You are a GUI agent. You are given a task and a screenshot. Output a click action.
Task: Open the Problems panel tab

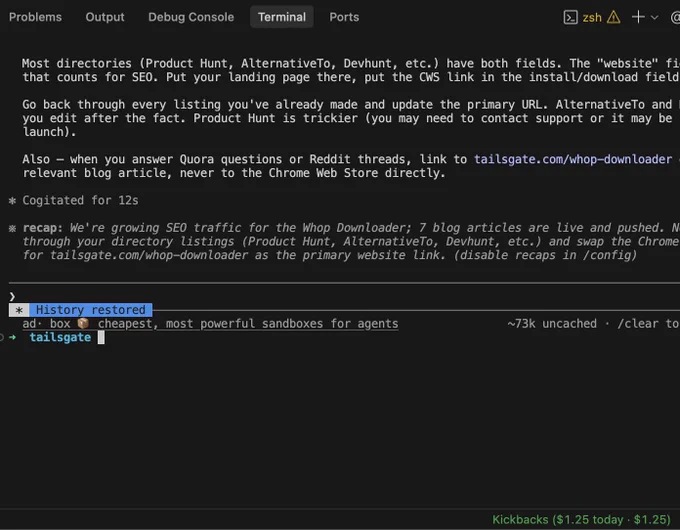point(35,17)
